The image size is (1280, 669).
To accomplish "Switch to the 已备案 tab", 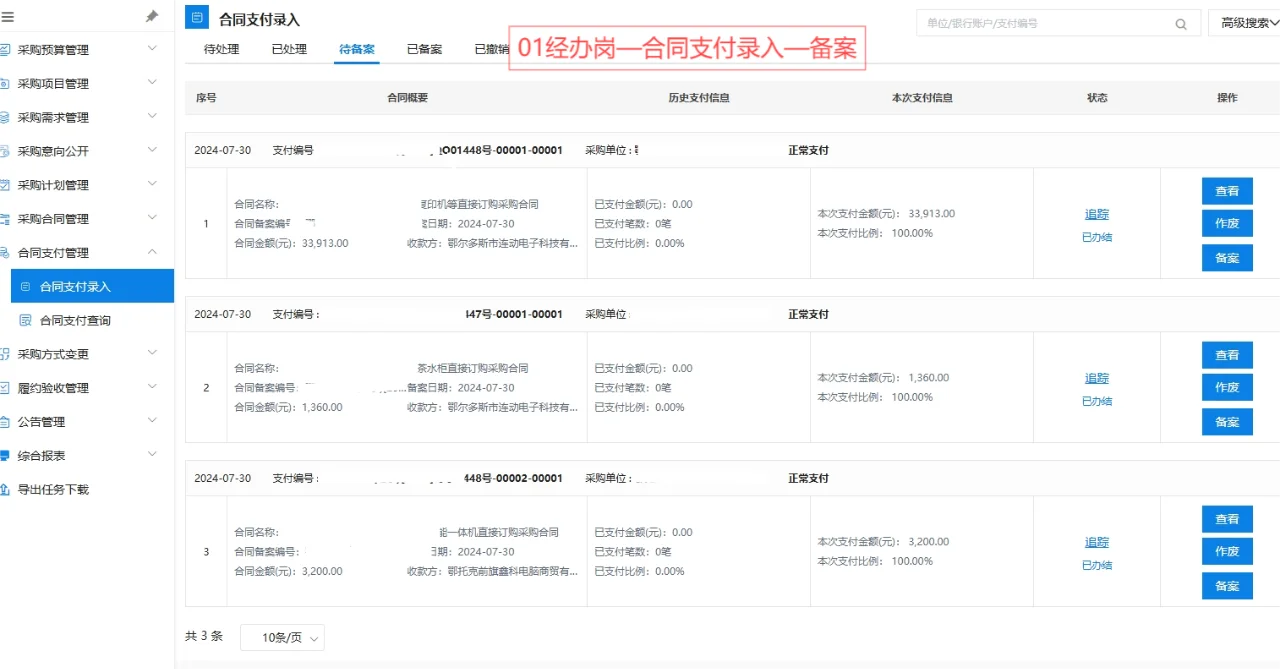I will (x=424, y=48).
